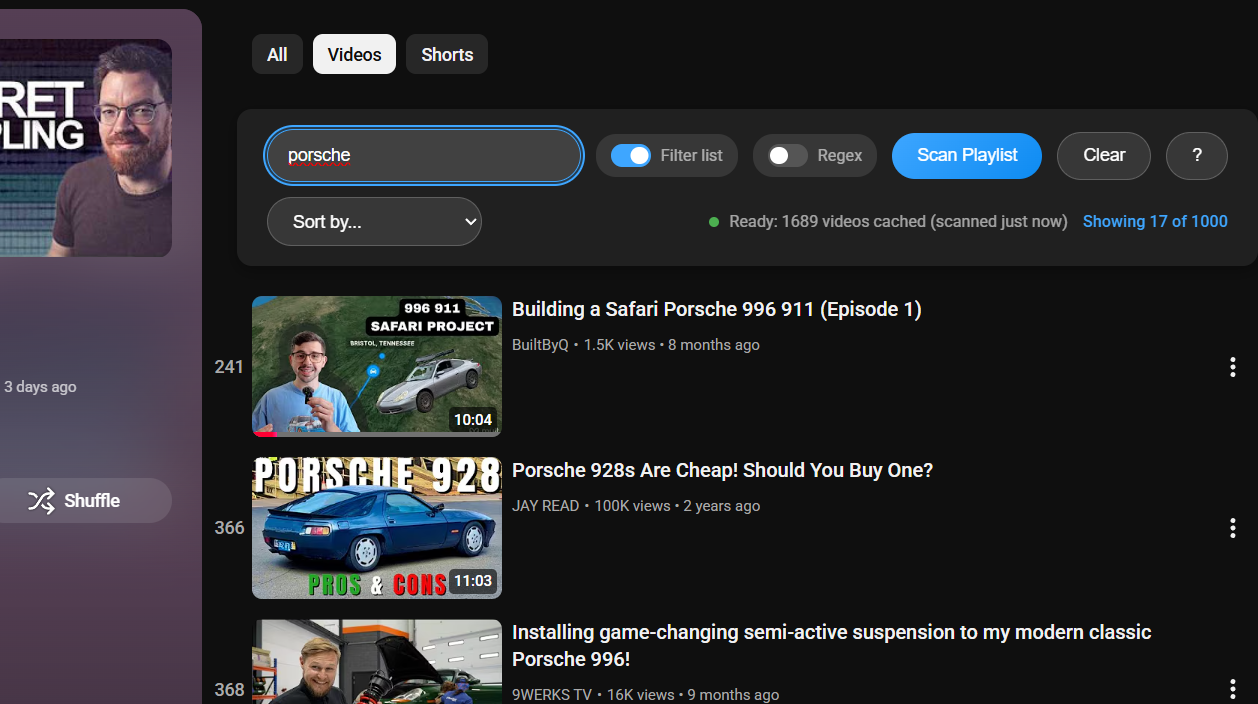Switch to the All tab
The width and height of the screenshot is (1258, 704).
click(x=277, y=54)
